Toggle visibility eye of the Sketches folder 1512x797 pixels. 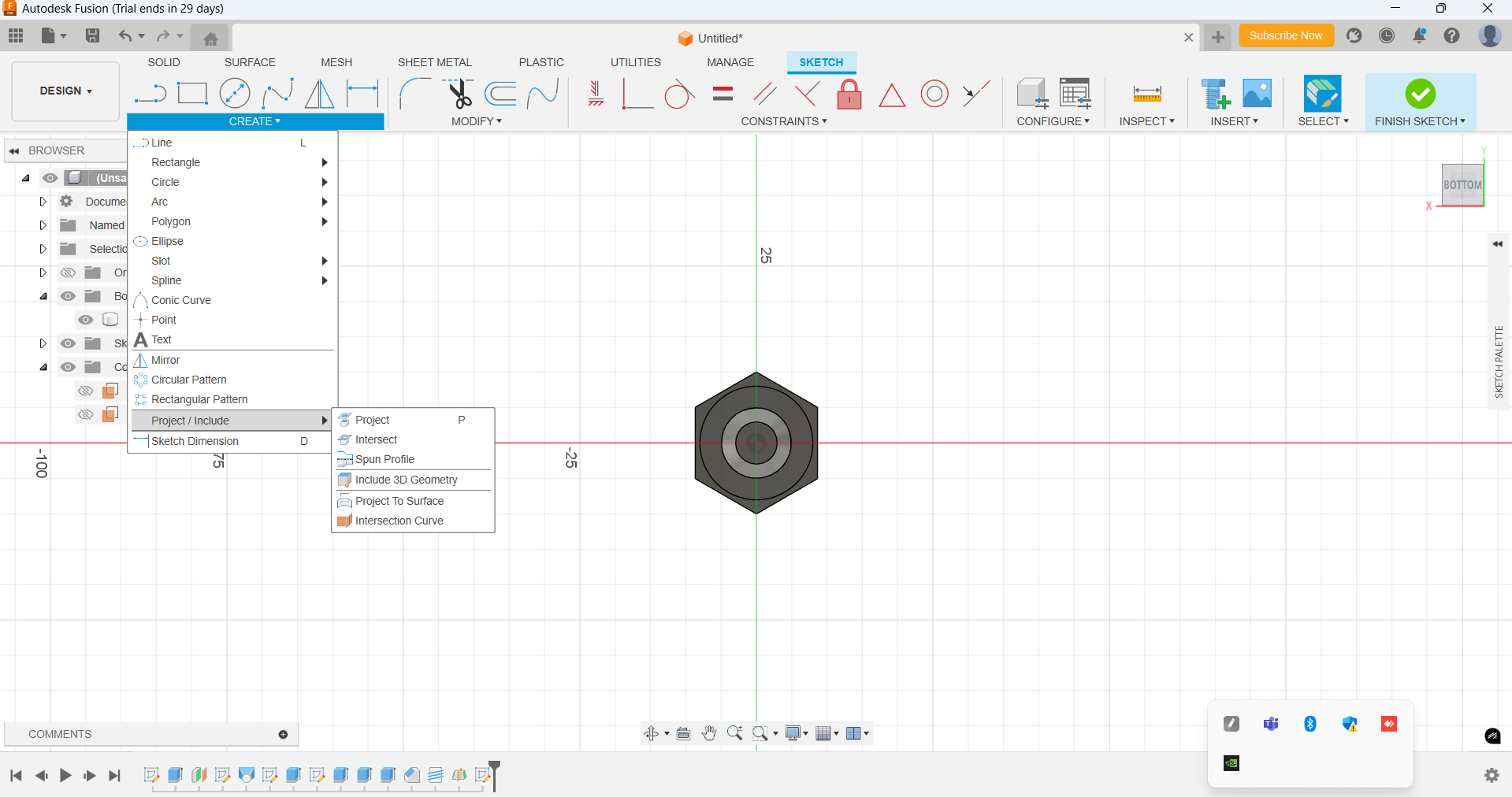(69, 343)
